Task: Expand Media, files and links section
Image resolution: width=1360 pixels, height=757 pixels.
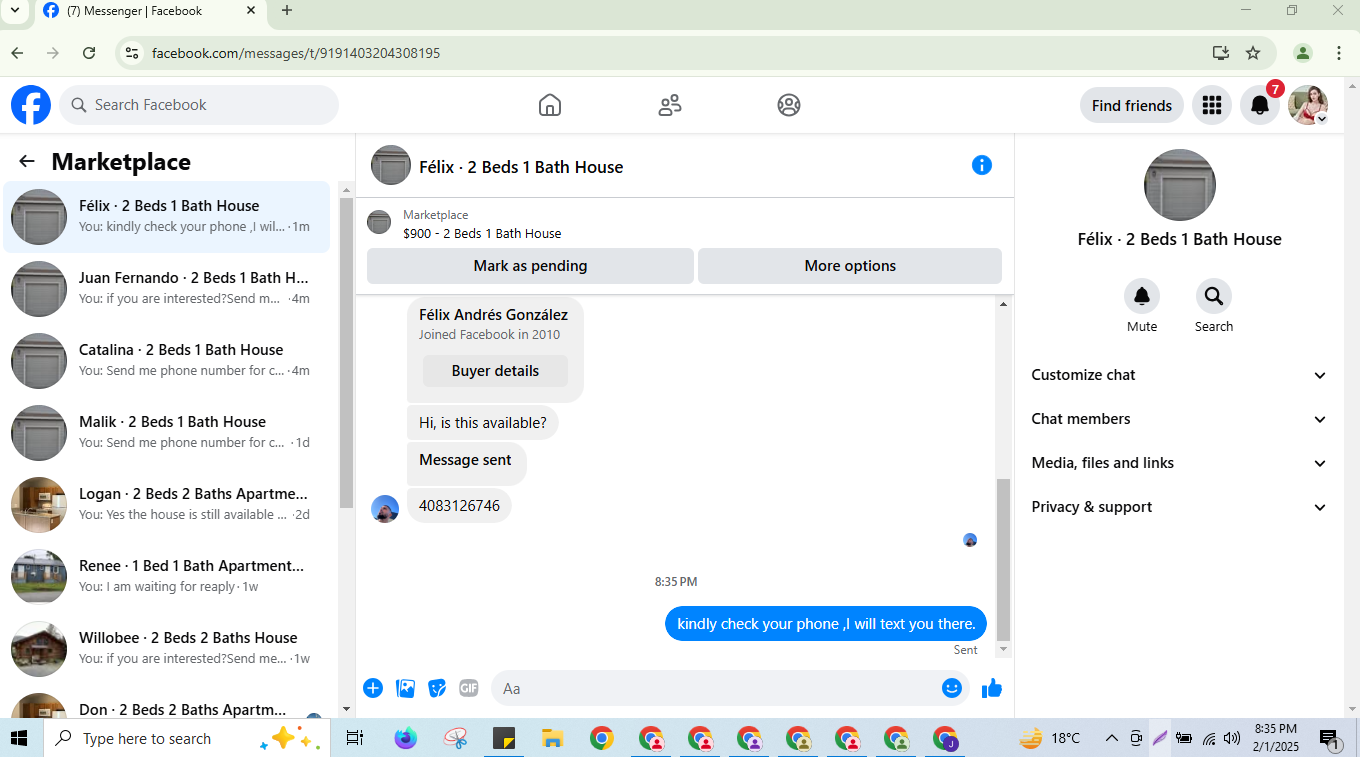Action: [1180, 463]
